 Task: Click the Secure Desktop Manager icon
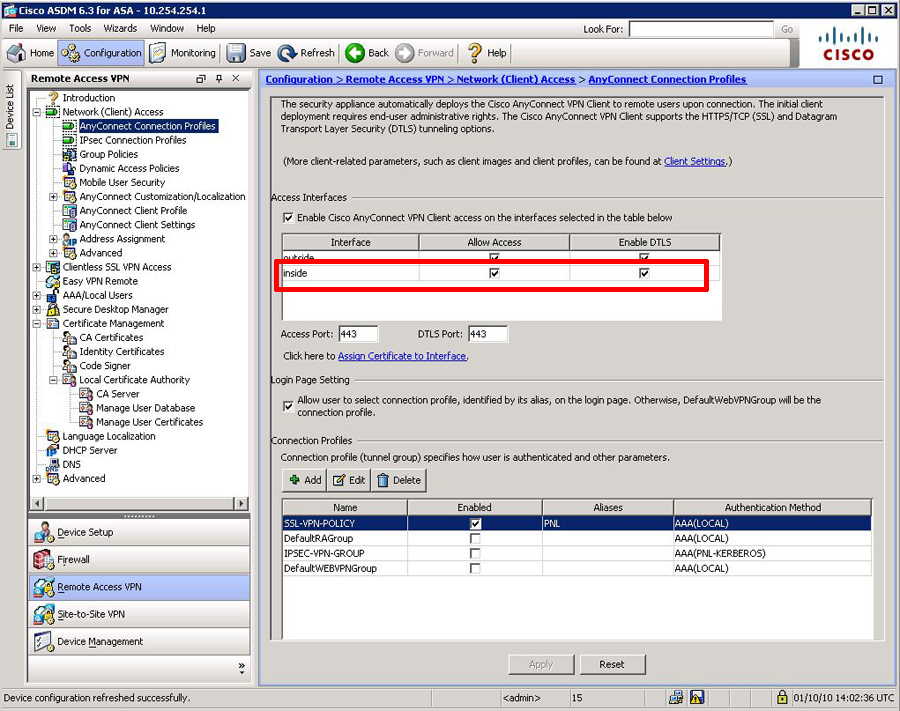point(53,309)
